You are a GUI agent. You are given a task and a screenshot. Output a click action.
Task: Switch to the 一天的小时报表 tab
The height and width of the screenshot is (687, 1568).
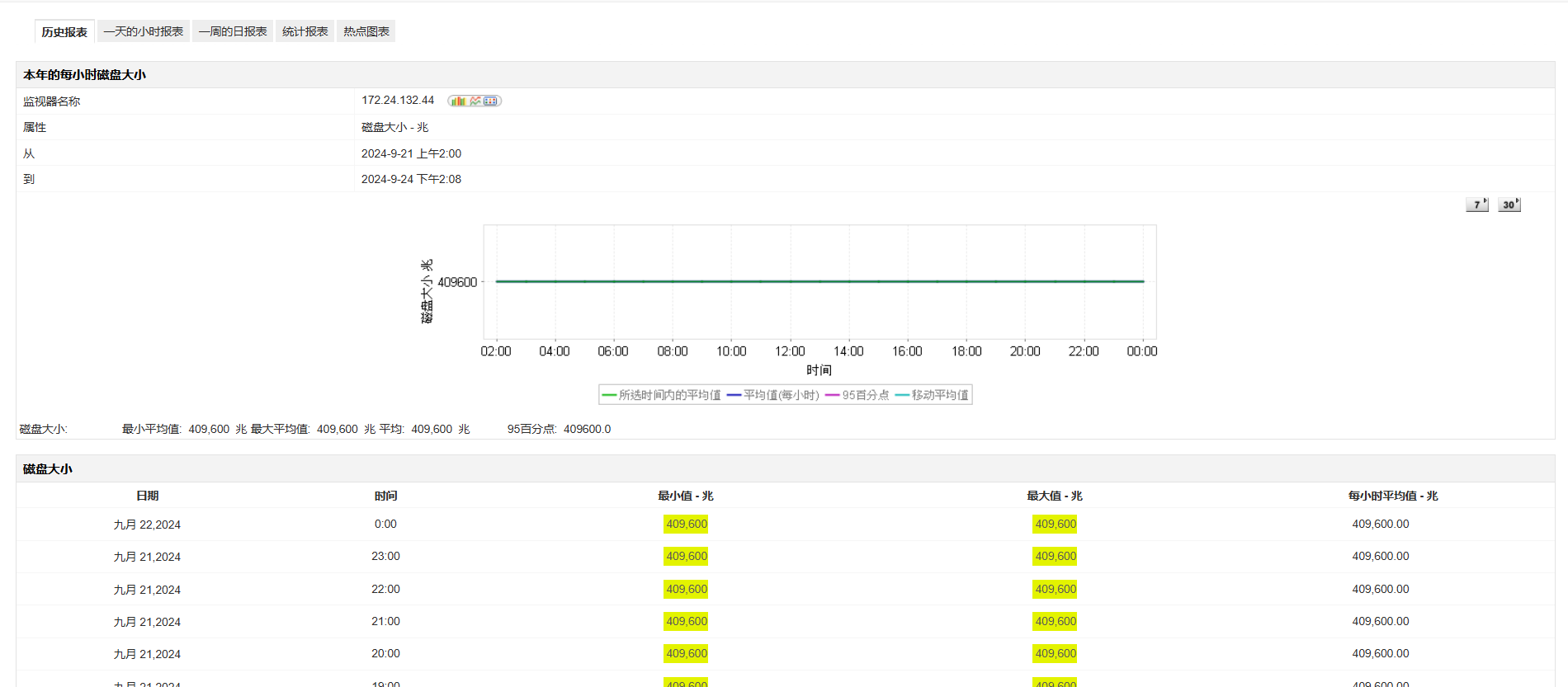click(144, 31)
